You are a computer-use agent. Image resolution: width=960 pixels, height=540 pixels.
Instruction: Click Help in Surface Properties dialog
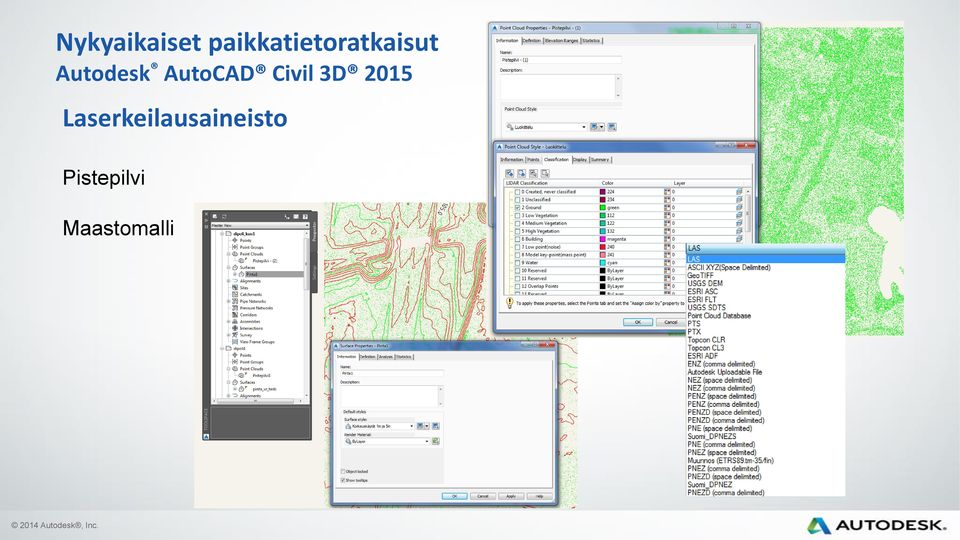539,496
